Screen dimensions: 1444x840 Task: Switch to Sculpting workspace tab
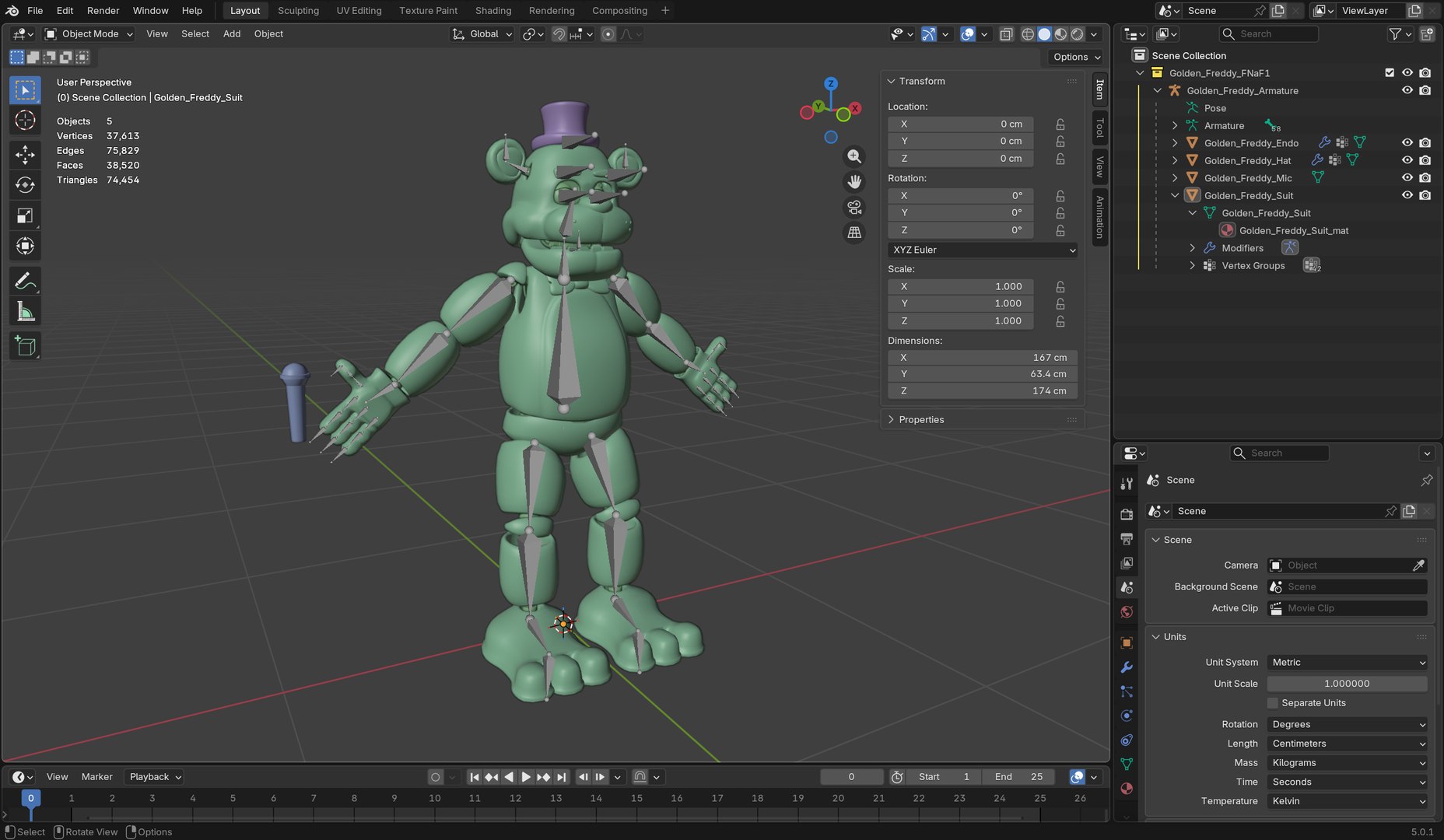[x=298, y=11]
